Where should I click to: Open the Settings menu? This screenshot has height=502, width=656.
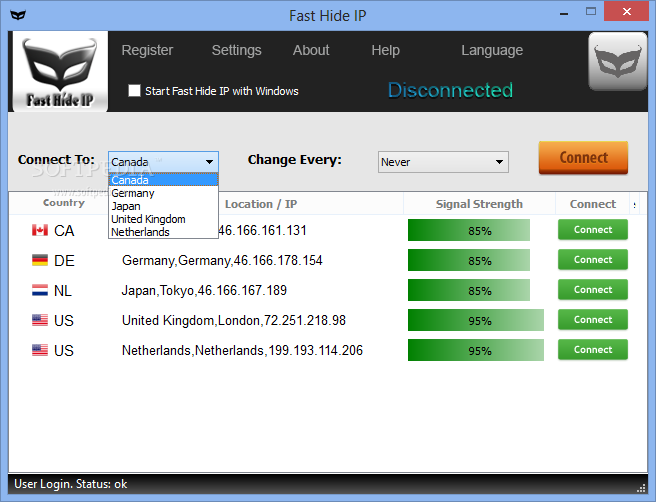tap(236, 50)
